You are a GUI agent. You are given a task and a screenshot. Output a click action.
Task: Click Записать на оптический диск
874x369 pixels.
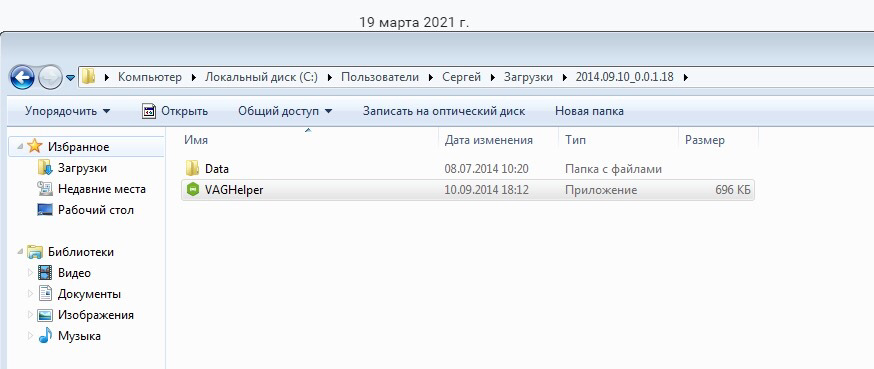(x=444, y=111)
